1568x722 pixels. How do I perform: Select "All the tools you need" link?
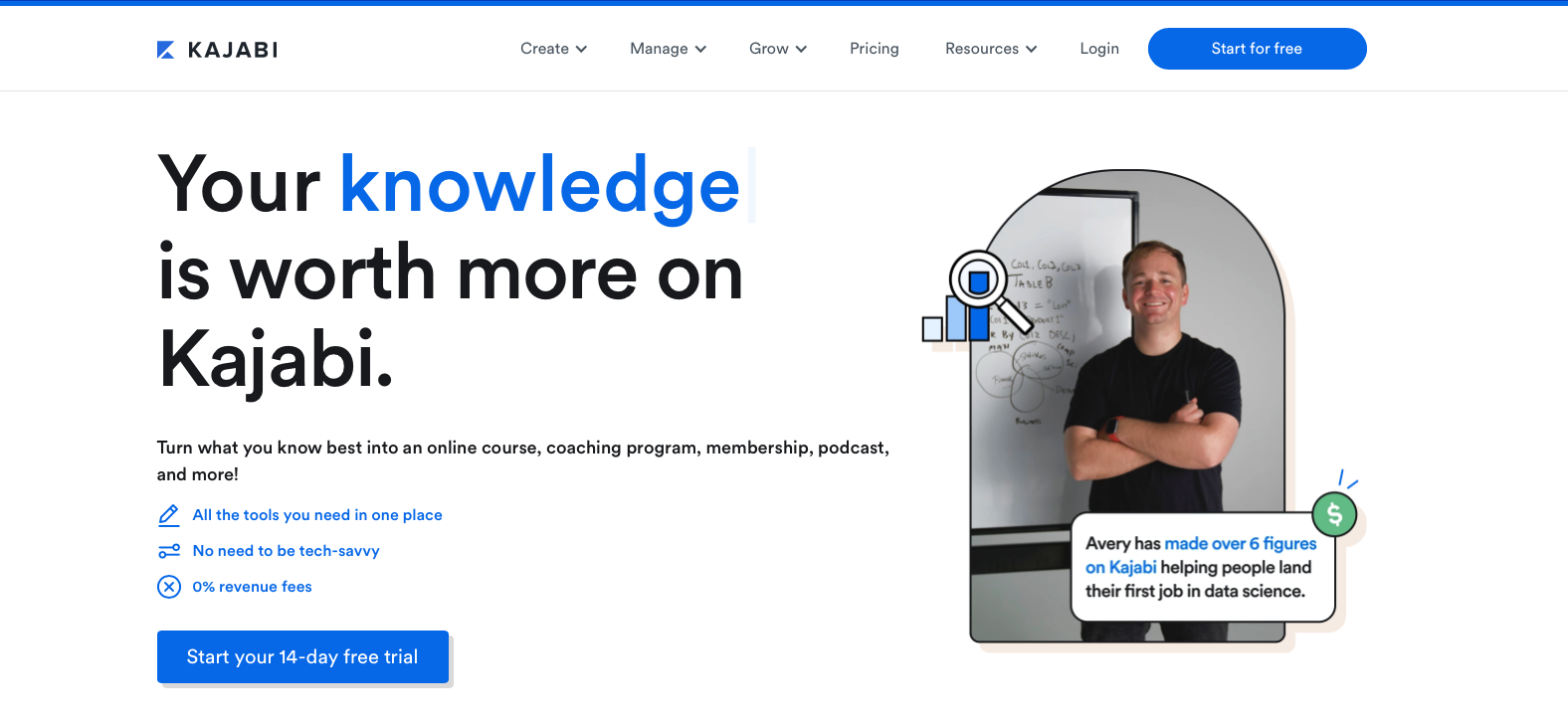tap(317, 515)
